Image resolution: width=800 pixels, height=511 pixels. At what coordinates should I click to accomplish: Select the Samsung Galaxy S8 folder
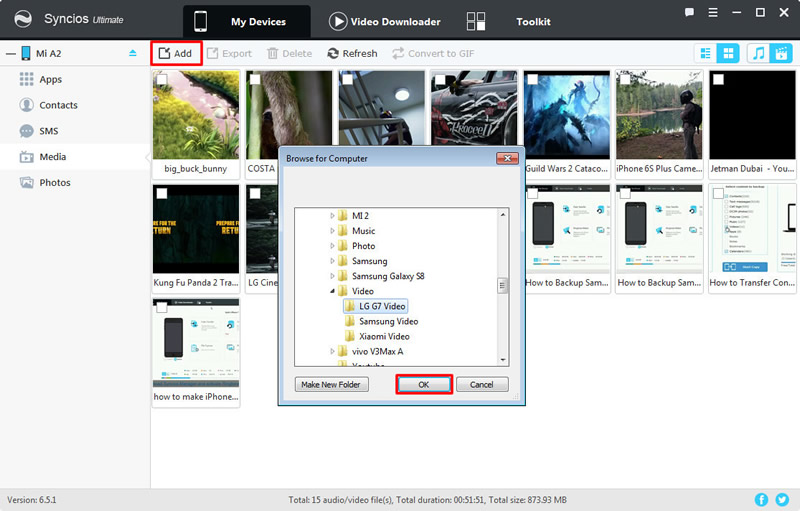(381, 276)
